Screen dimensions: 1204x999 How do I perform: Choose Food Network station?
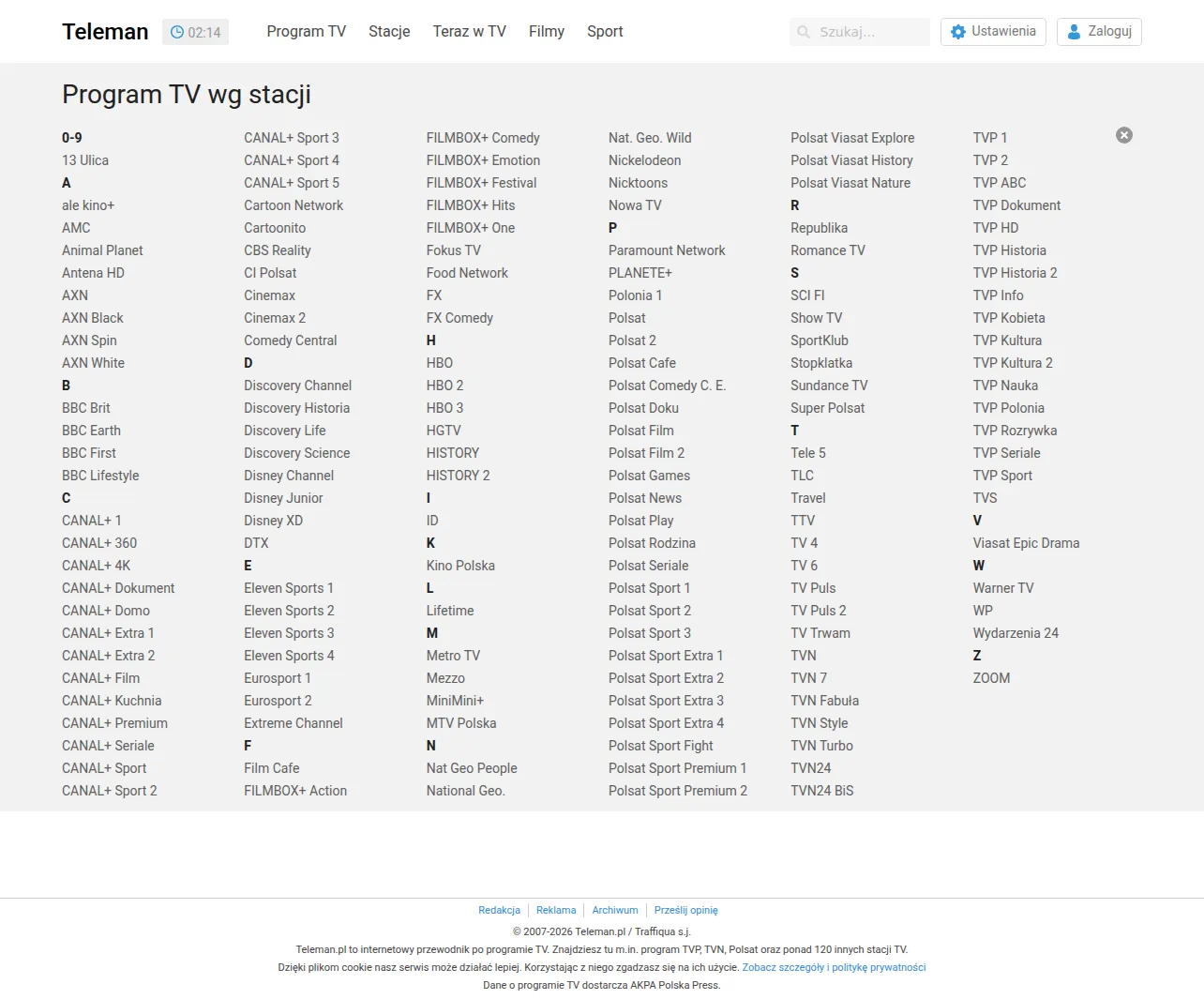[x=467, y=273]
